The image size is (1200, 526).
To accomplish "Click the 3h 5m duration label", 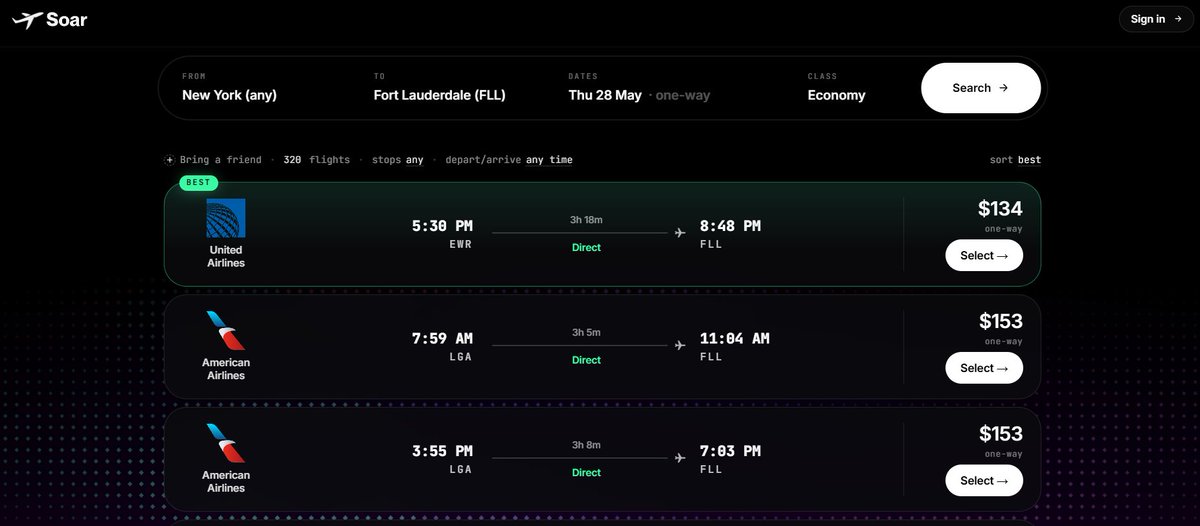I will pos(586,332).
